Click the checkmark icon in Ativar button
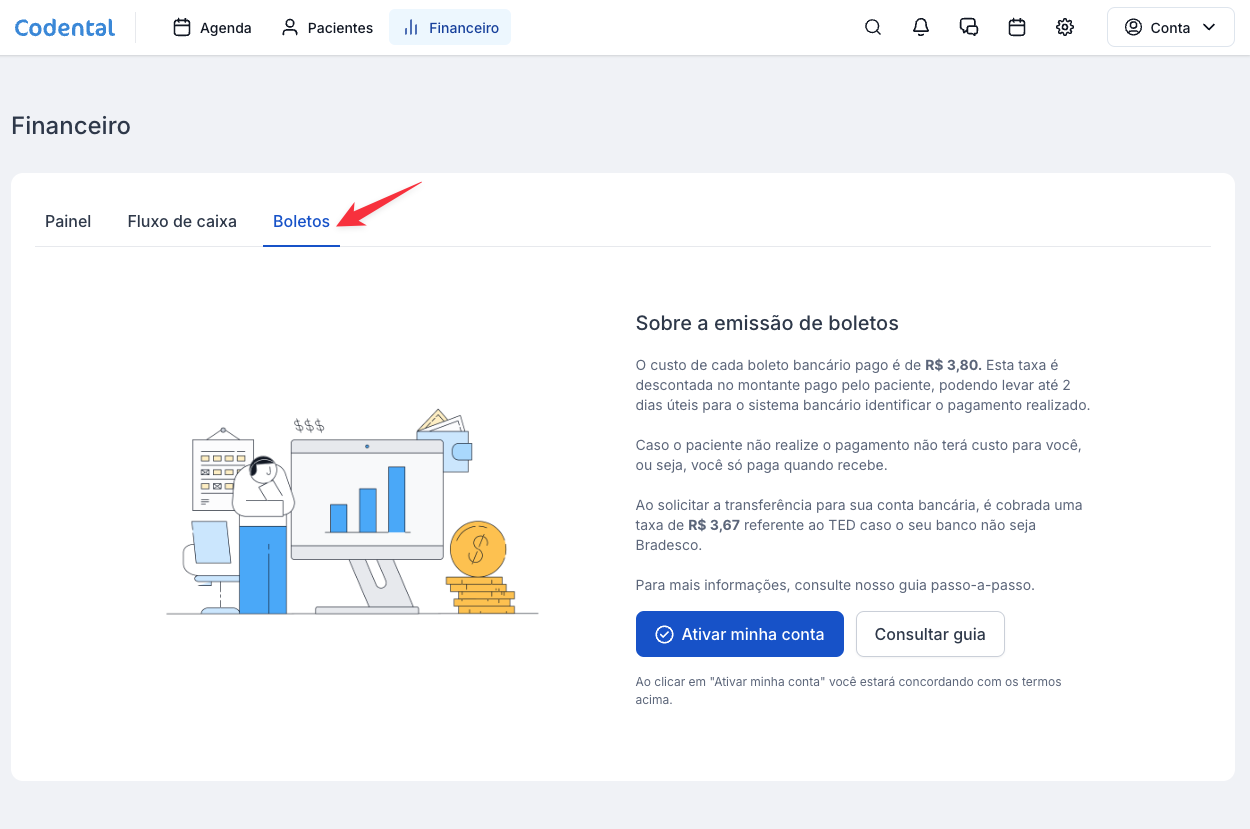The image size is (1250, 829). tap(664, 634)
